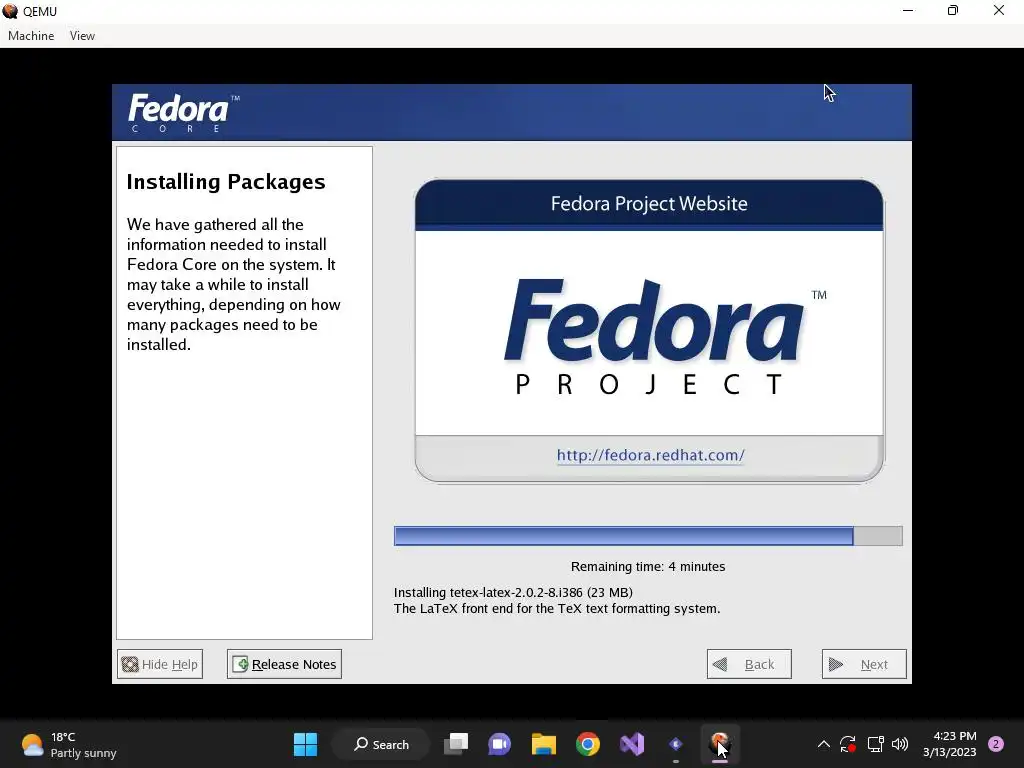Open the clock and date panel
This screenshot has height=768, width=1024.
click(x=950, y=744)
